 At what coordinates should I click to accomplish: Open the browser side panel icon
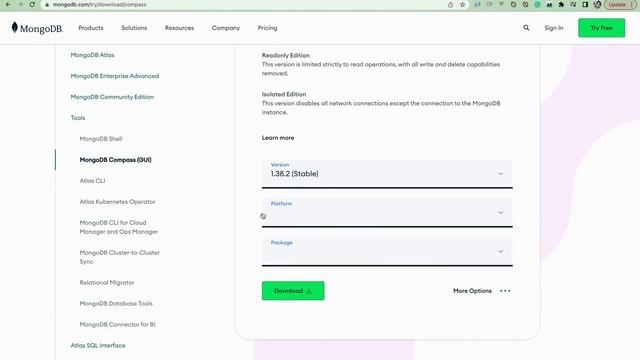[585, 4]
